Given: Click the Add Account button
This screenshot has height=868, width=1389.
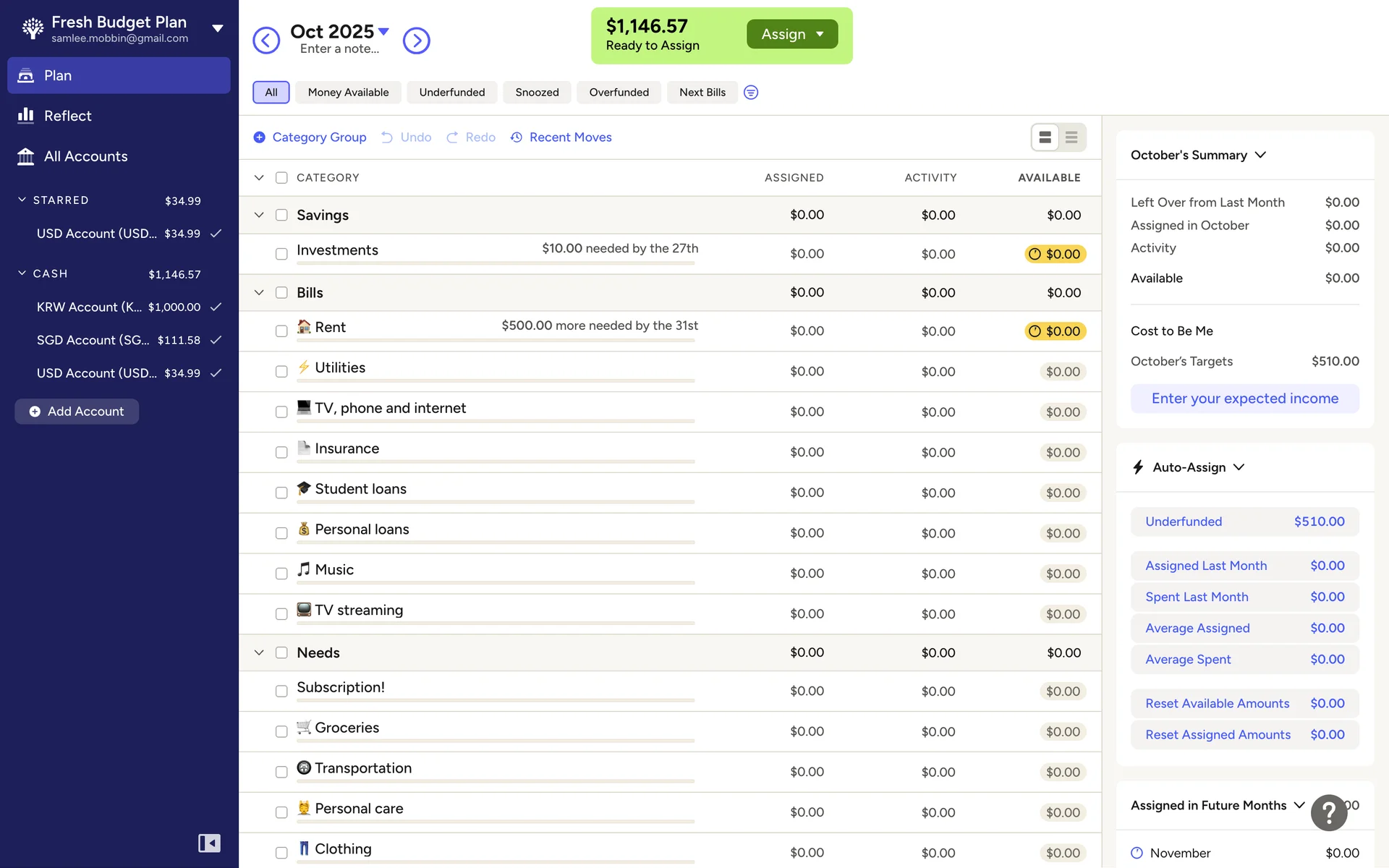Looking at the screenshot, I should tap(77, 412).
